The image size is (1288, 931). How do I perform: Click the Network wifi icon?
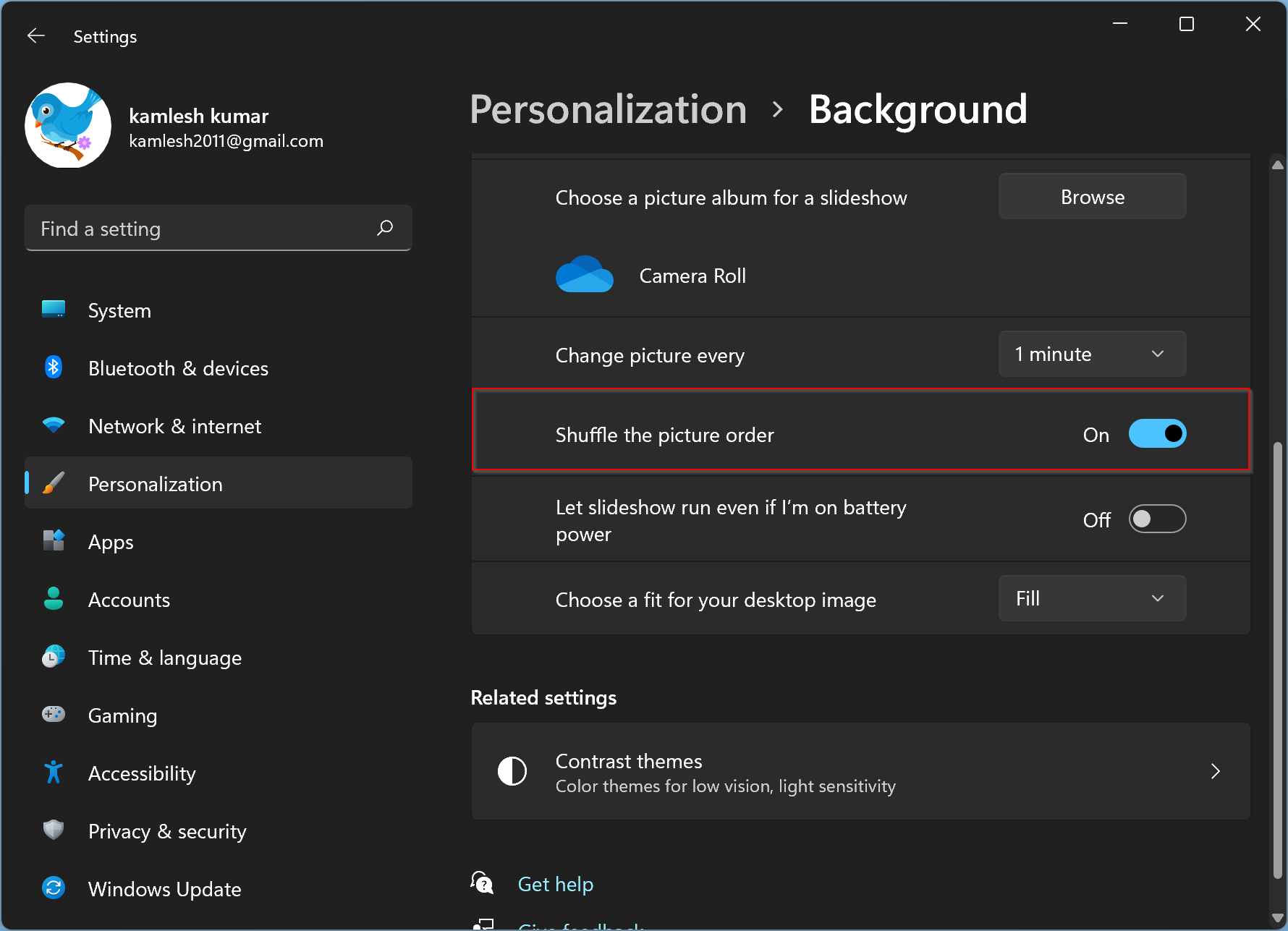54,425
